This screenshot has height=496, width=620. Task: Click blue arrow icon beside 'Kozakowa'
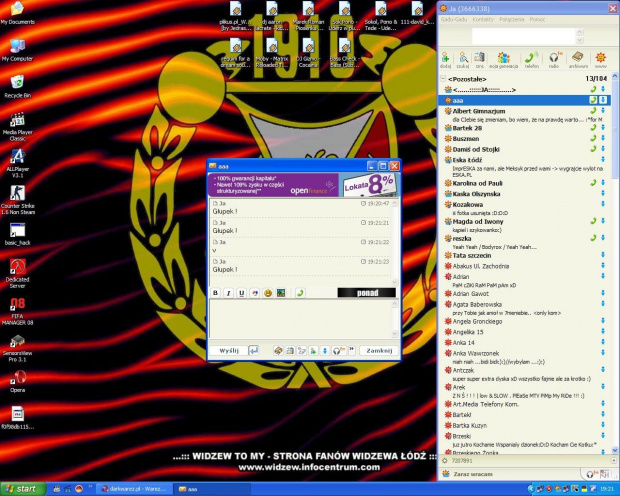(x=603, y=204)
